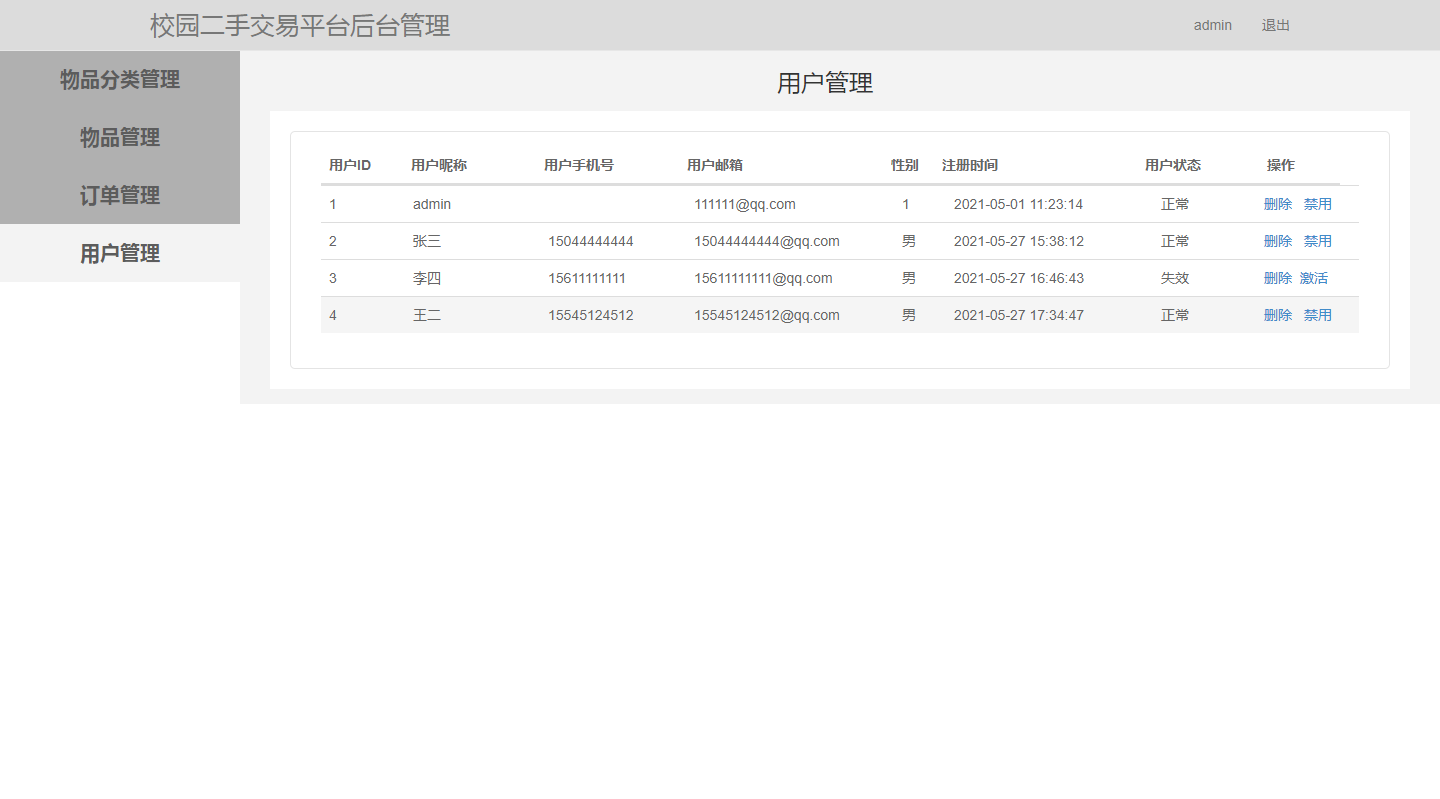Open 物品管理 in the sidebar
Viewport: 1440px width, 799px height.
120,138
